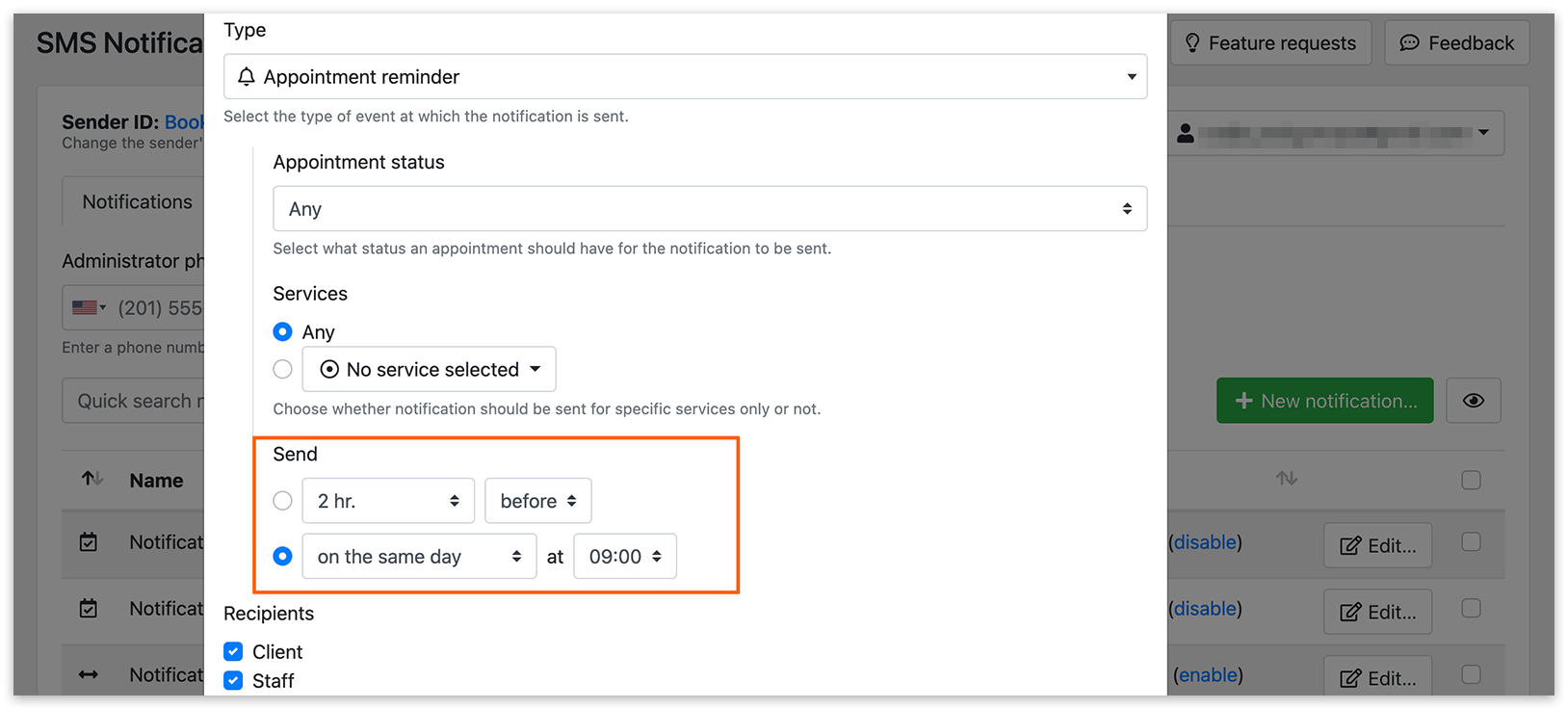Click inside the Quick search field
This screenshot has height=709, width=1568.
pos(144,400)
